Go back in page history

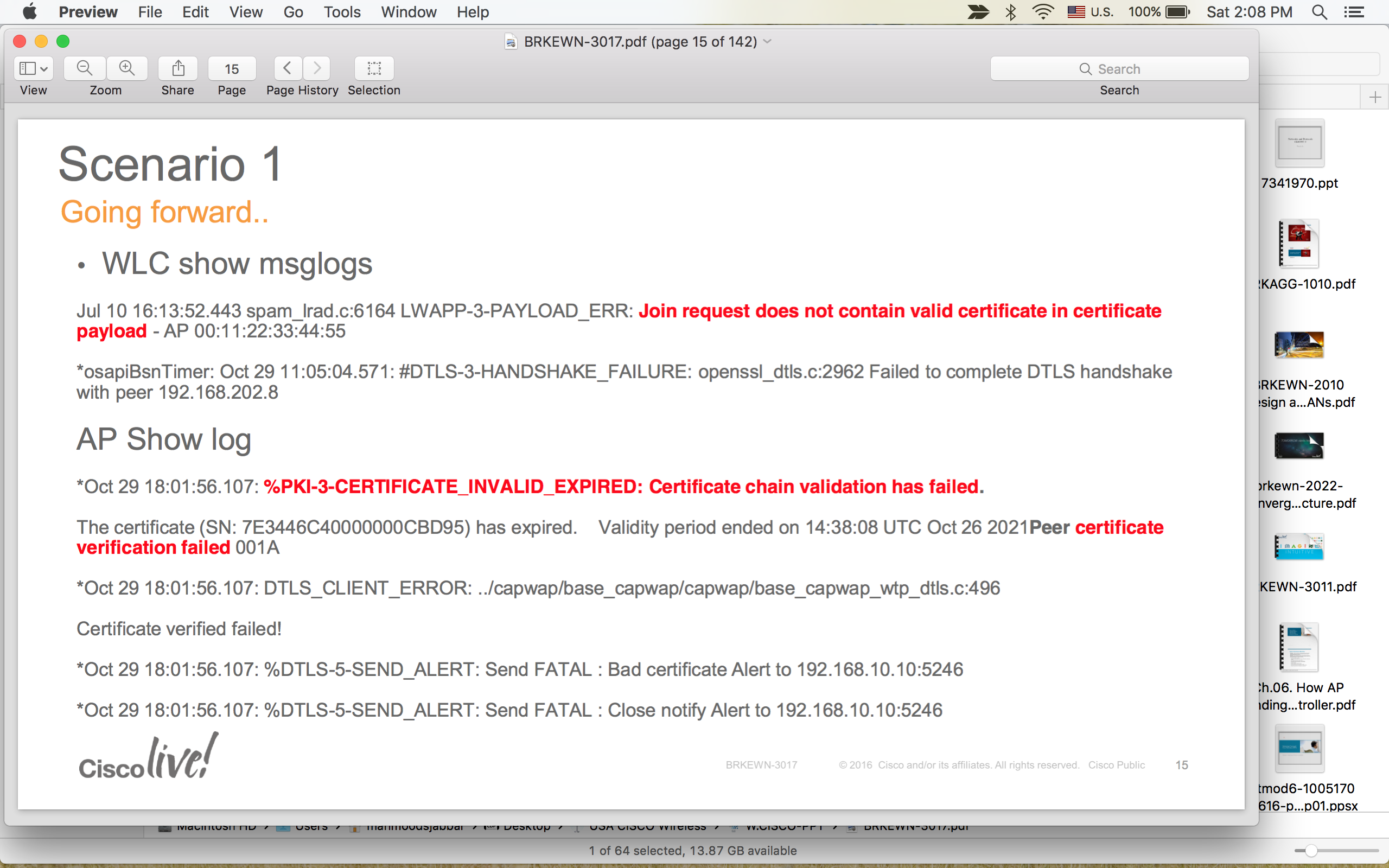(288, 68)
